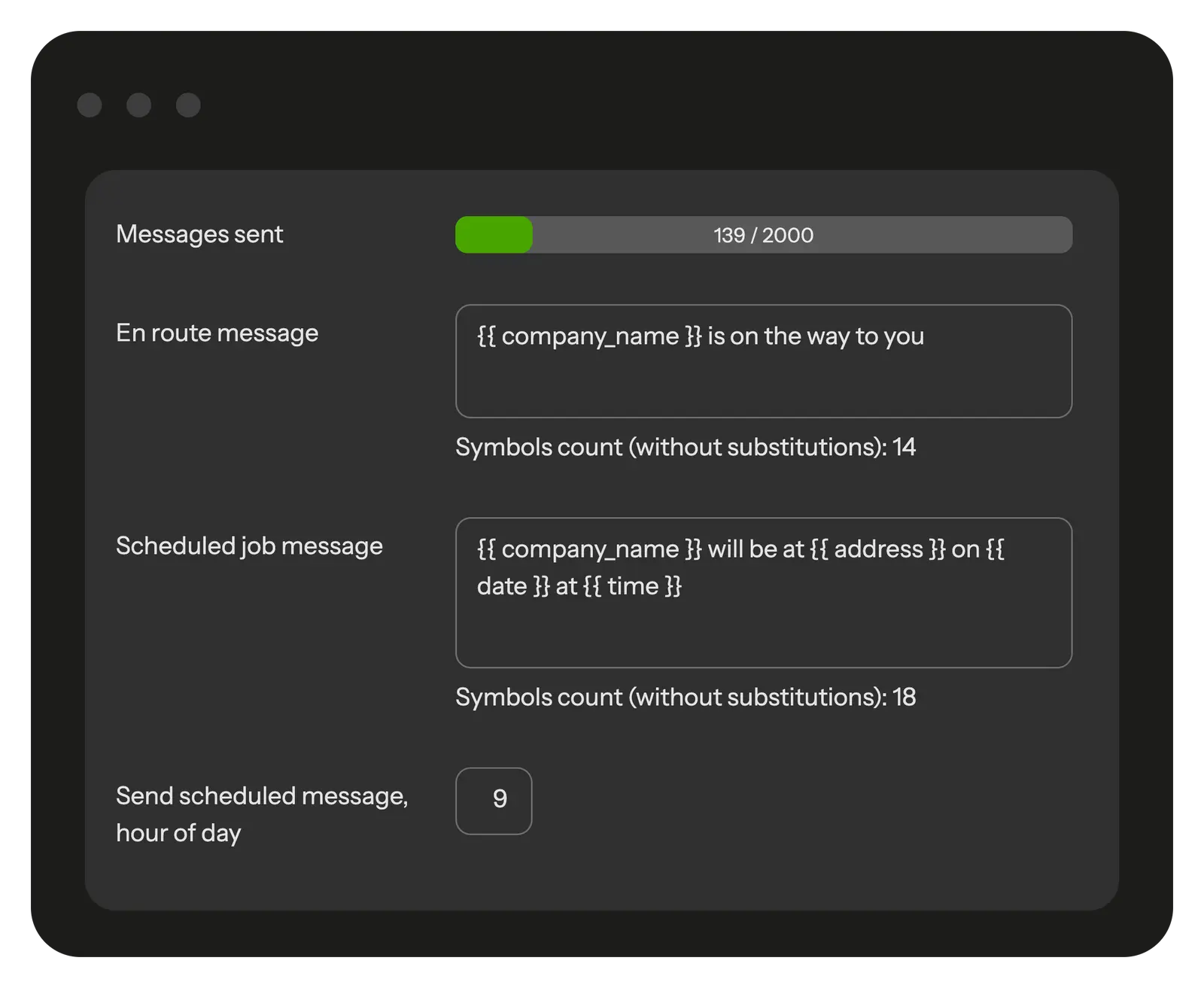The image size is (1204, 988).
Task: Click the symbols count text showing 14
Action: tap(685, 447)
